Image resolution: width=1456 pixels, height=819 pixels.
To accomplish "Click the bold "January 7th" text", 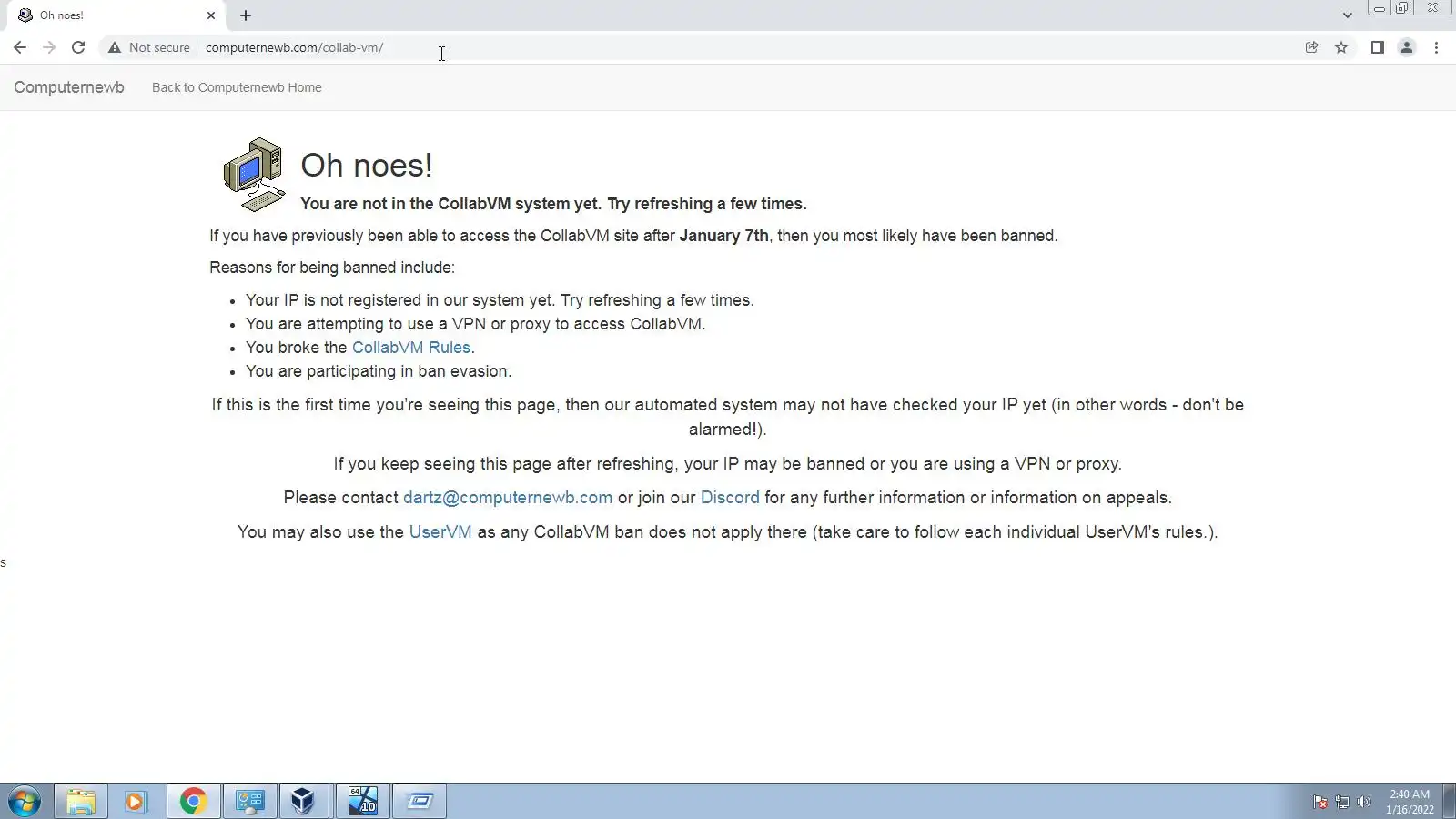I will pos(723,236).
